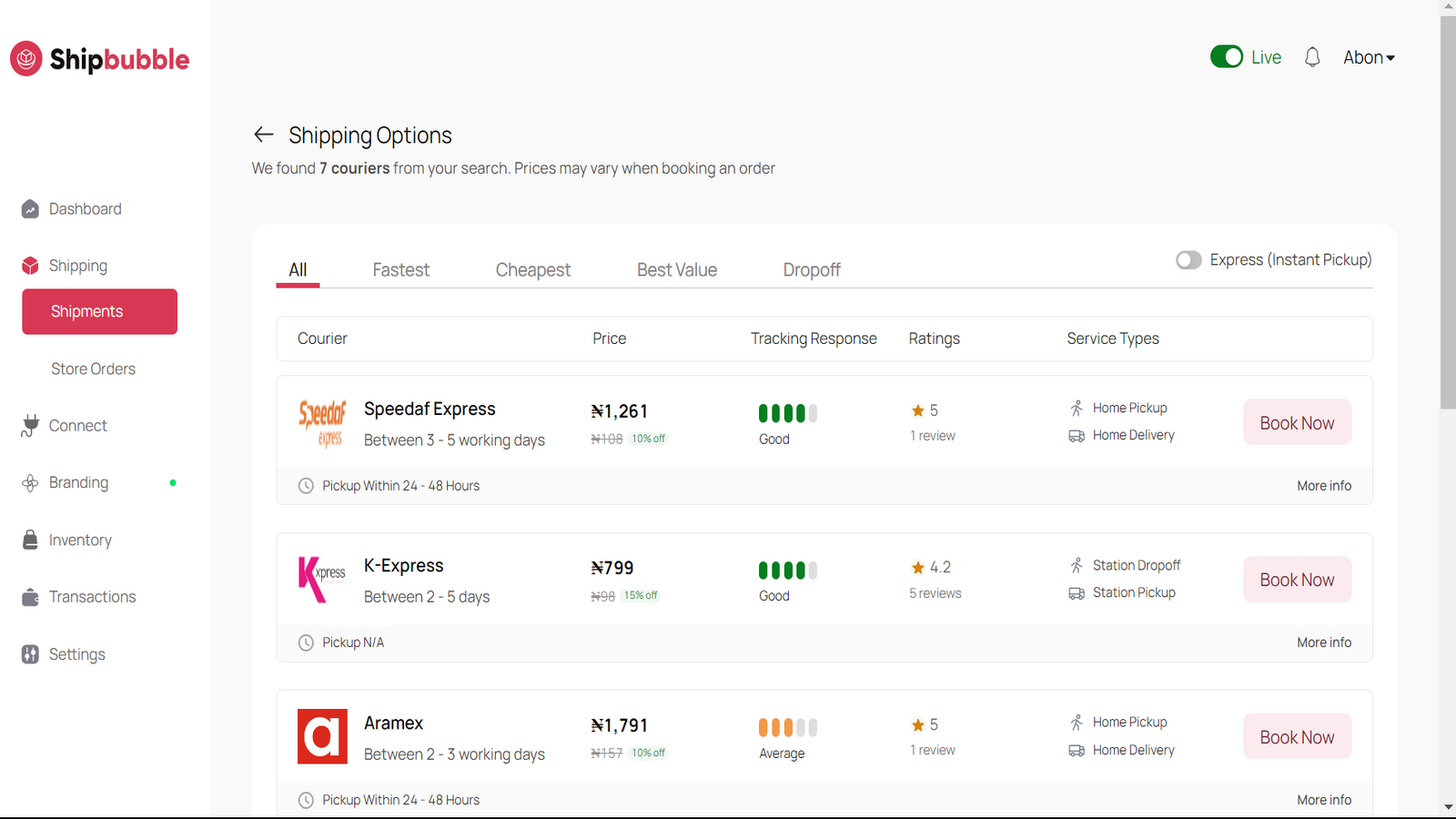Screen dimensions: 1456x819
Task: Enable Express (Instant Pickup) toggle
Action: (1188, 260)
